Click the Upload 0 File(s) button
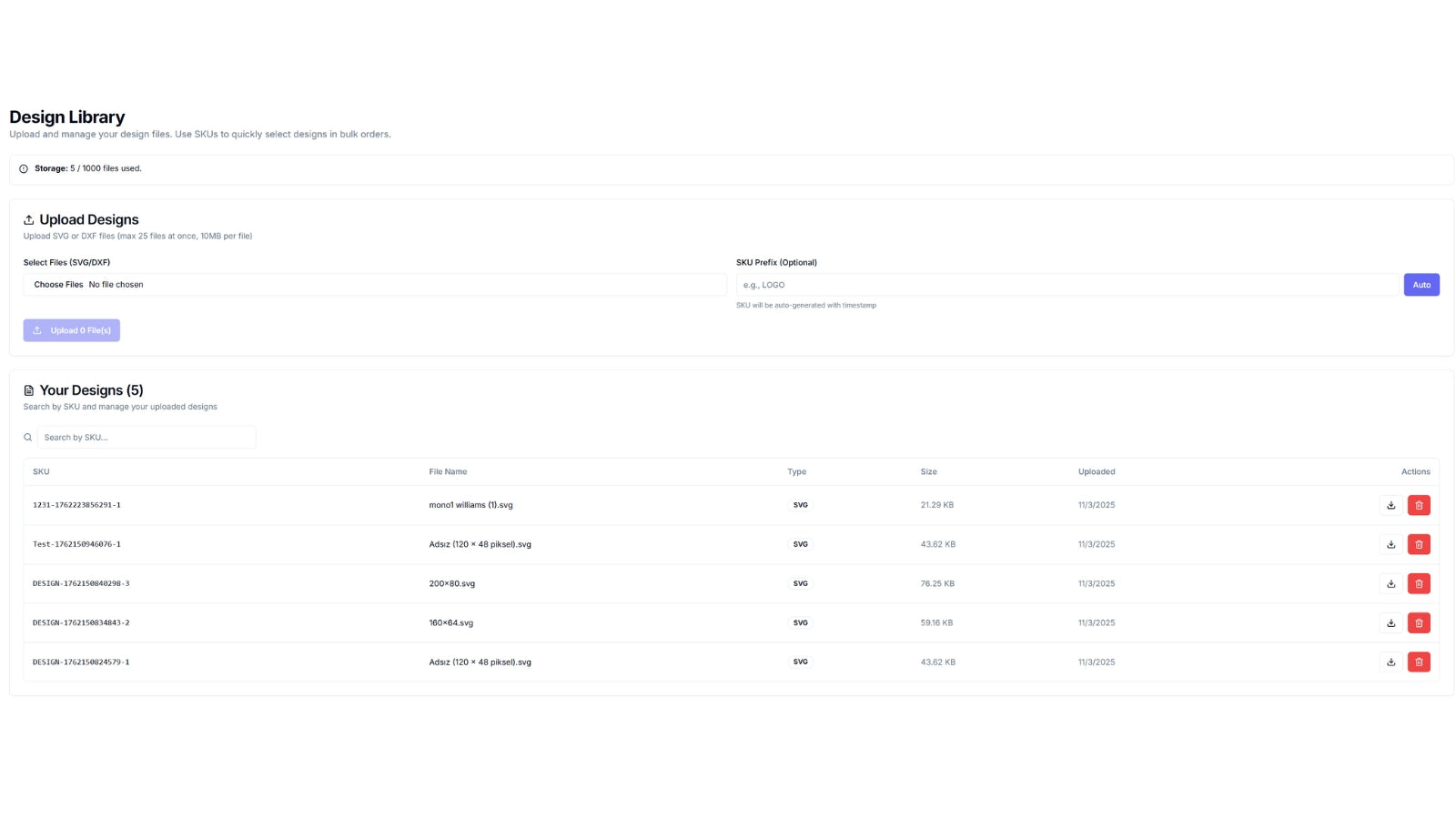 72,330
